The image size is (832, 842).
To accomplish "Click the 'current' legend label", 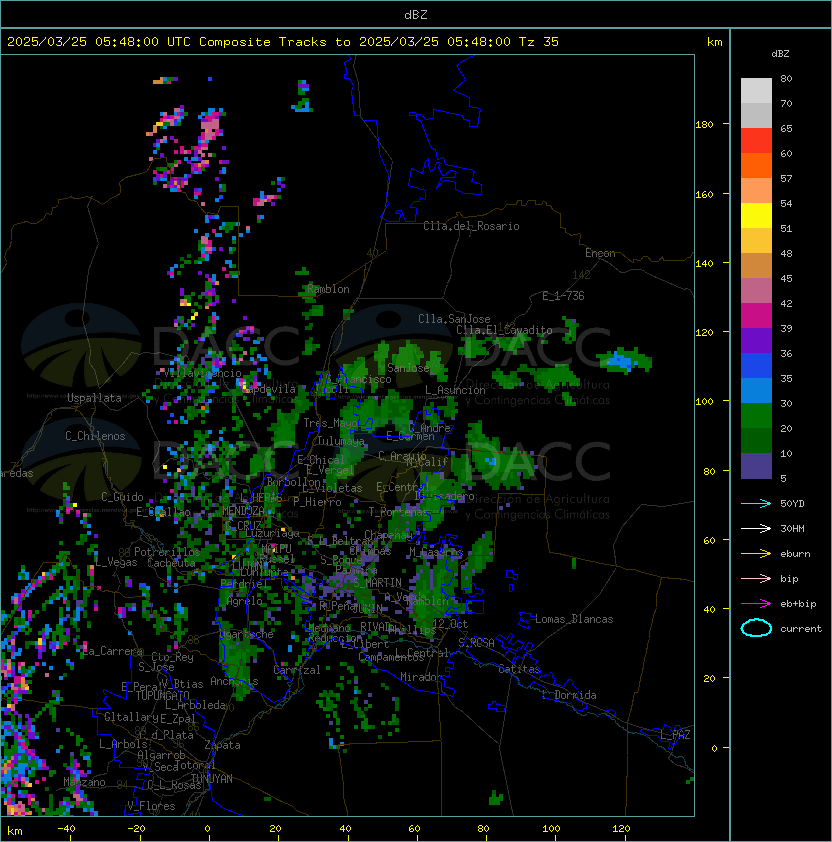I will [801, 629].
